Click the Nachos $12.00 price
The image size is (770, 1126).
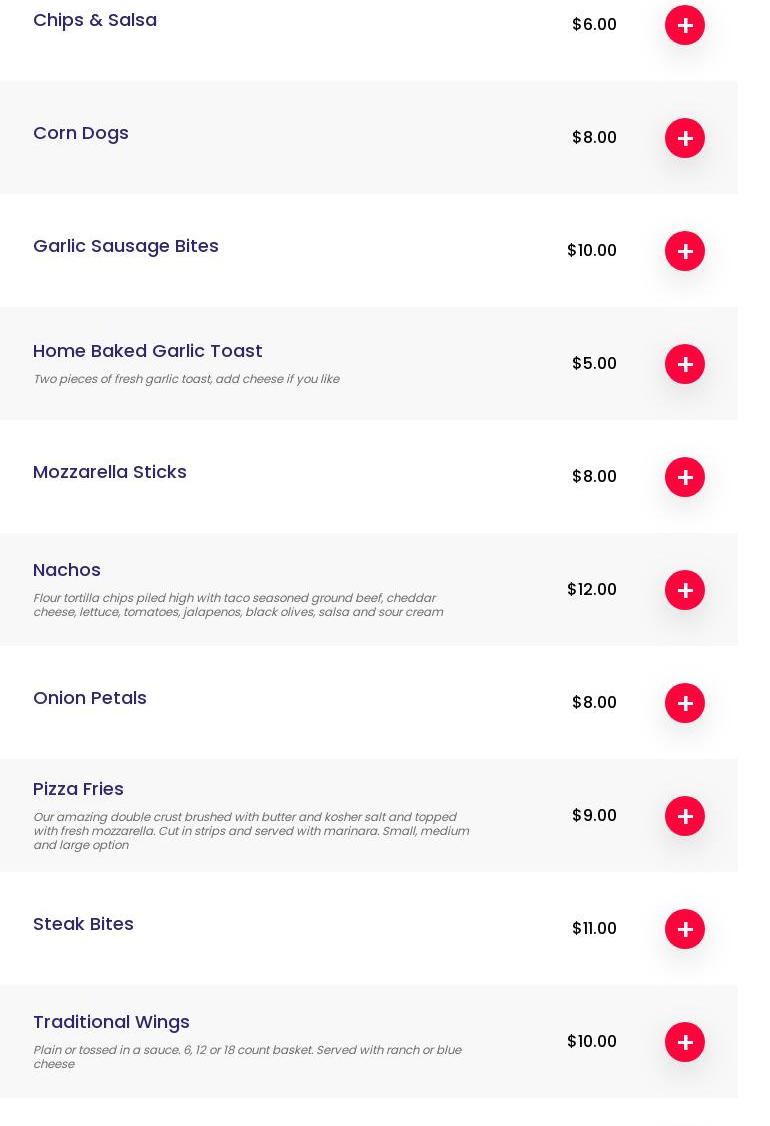tap(592, 590)
